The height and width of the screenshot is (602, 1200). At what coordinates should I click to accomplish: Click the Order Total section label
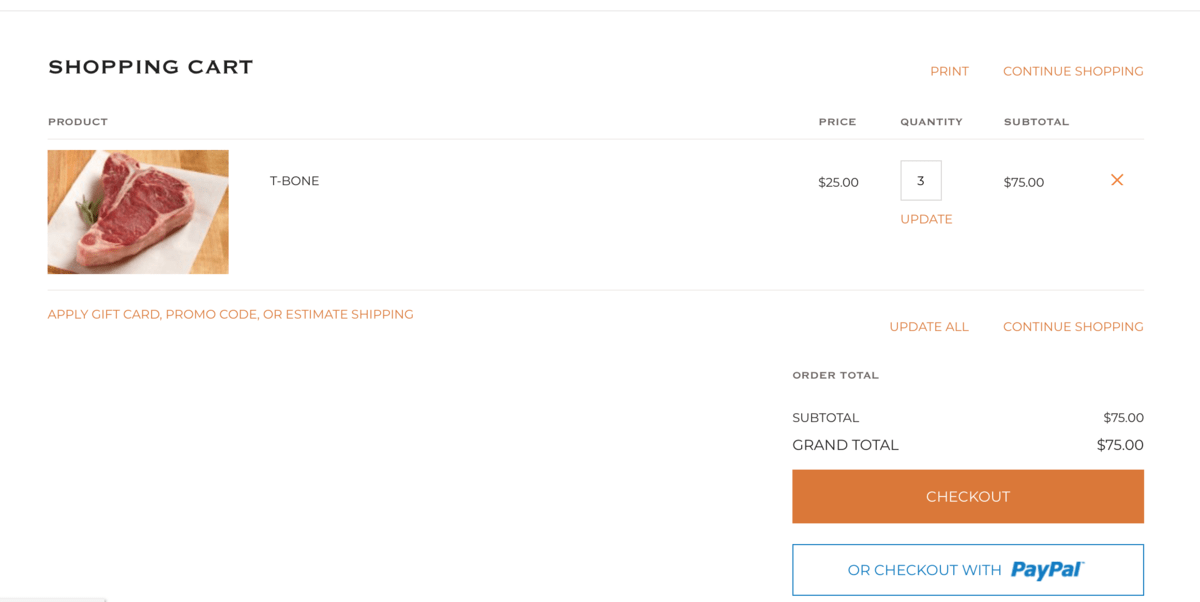pos(836,376)
